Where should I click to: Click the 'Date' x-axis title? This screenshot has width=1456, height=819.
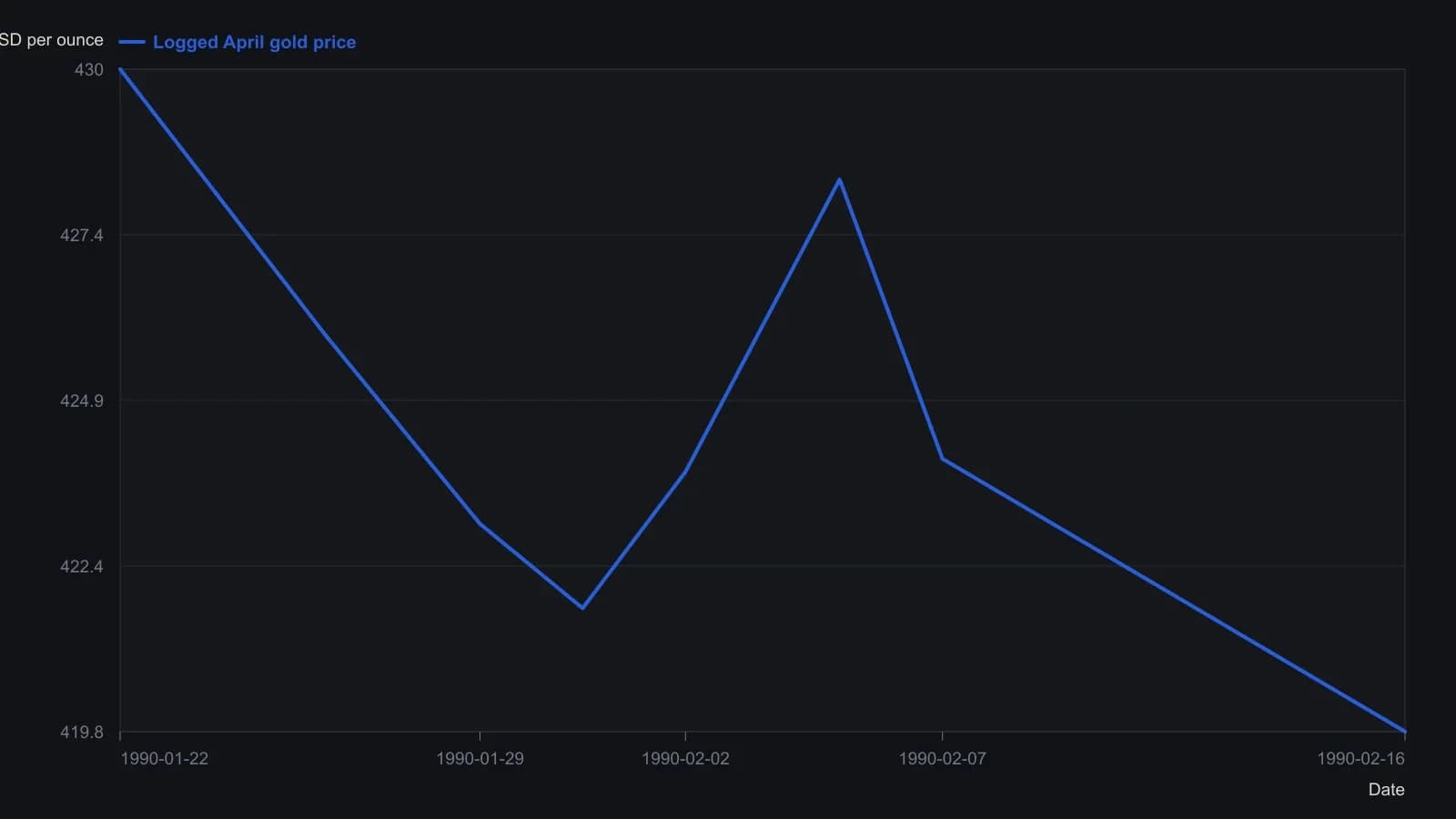[x=1386, y=790]
